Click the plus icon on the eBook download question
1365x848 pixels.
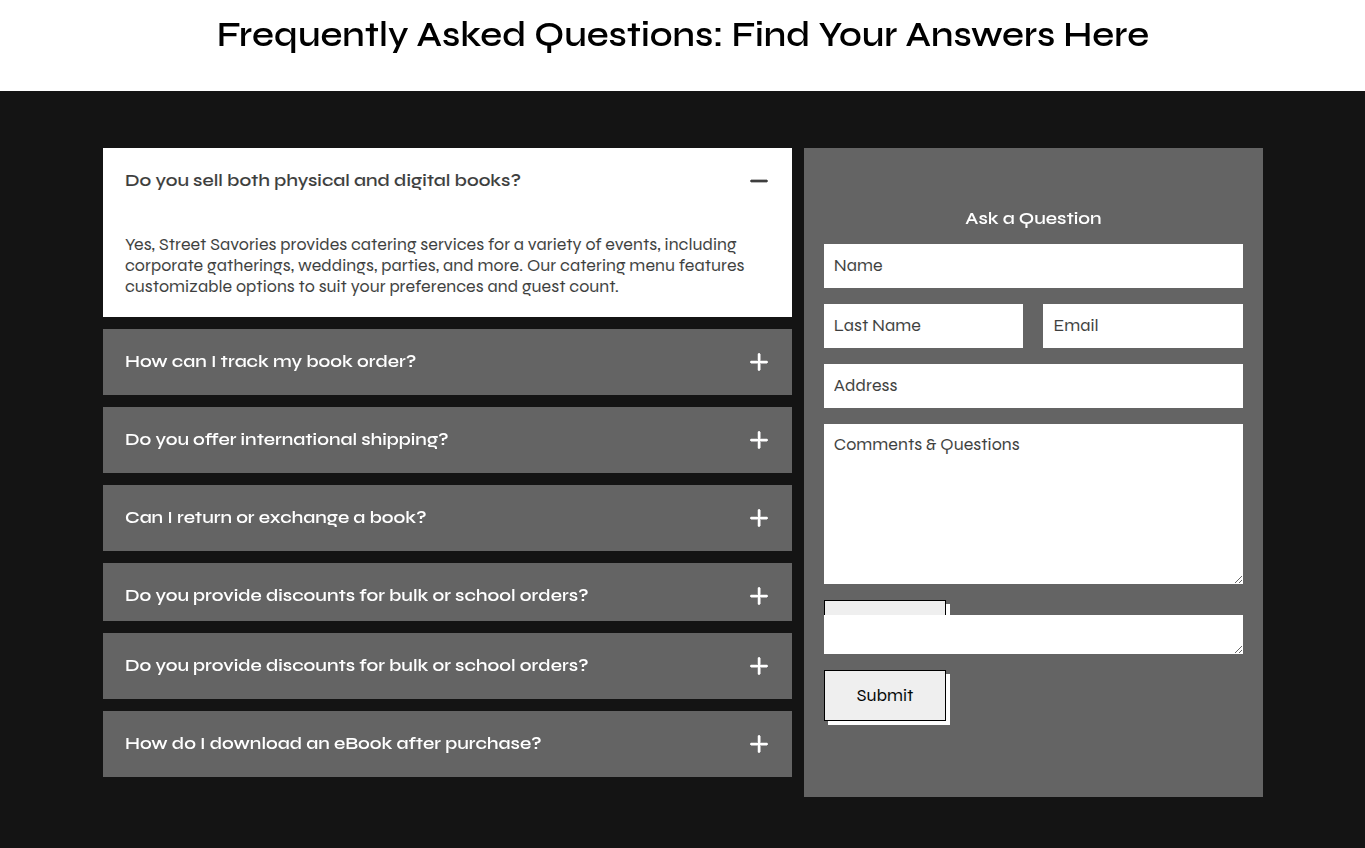[759, 744]
